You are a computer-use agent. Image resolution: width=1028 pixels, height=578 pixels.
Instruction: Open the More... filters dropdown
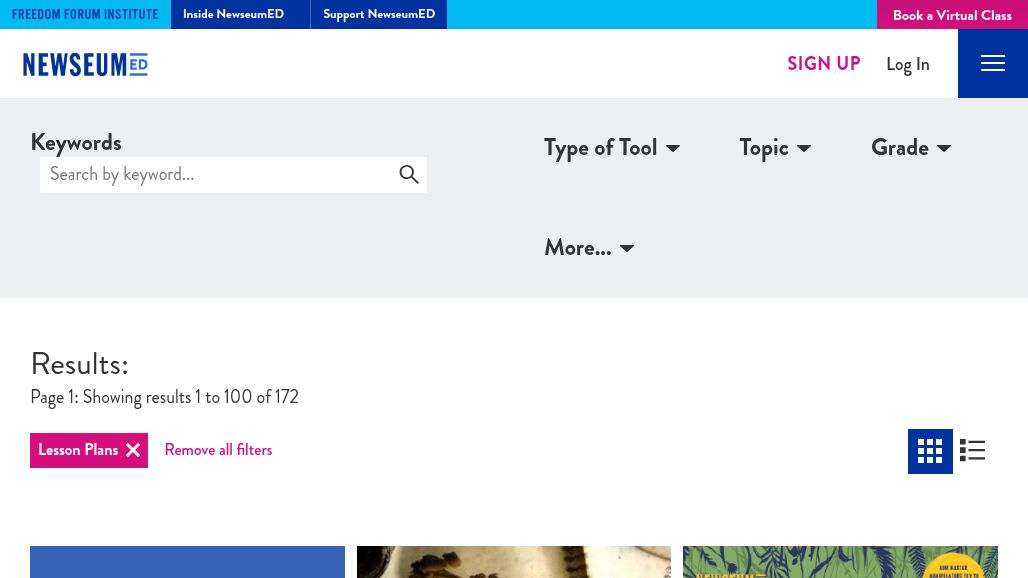coord(588,247)
